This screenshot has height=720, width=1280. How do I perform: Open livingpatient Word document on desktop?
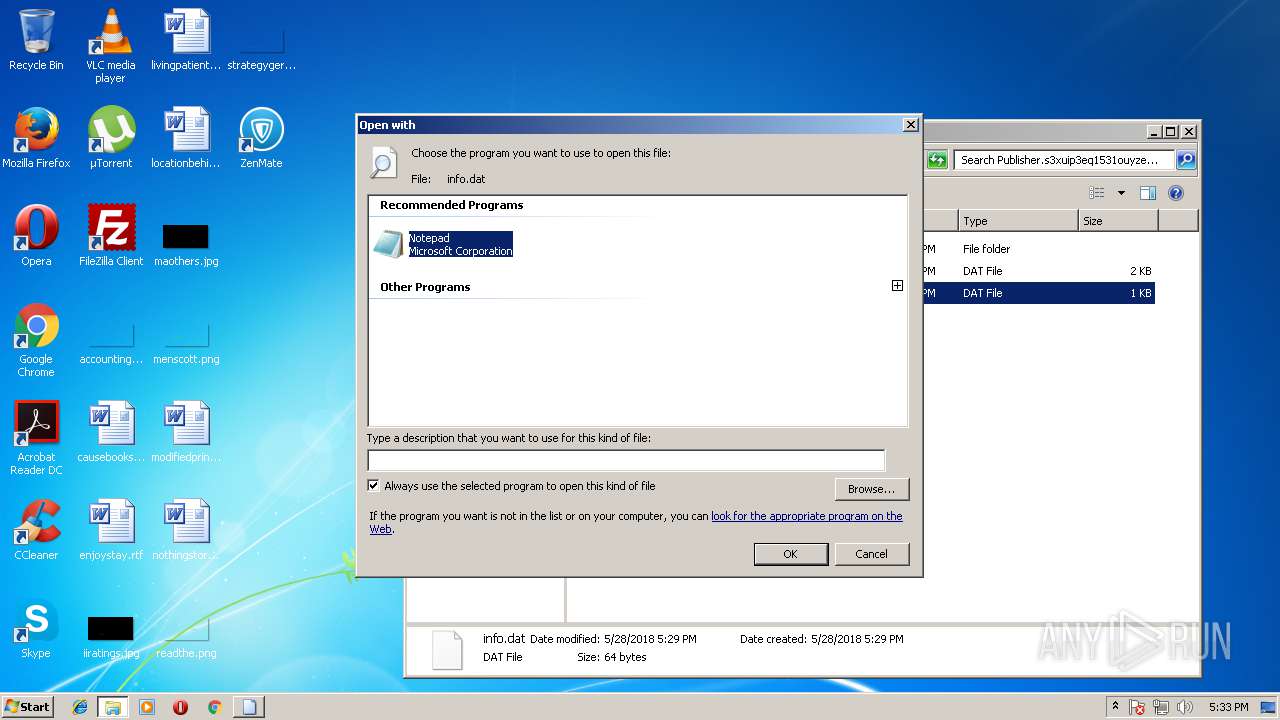[186, 40]
